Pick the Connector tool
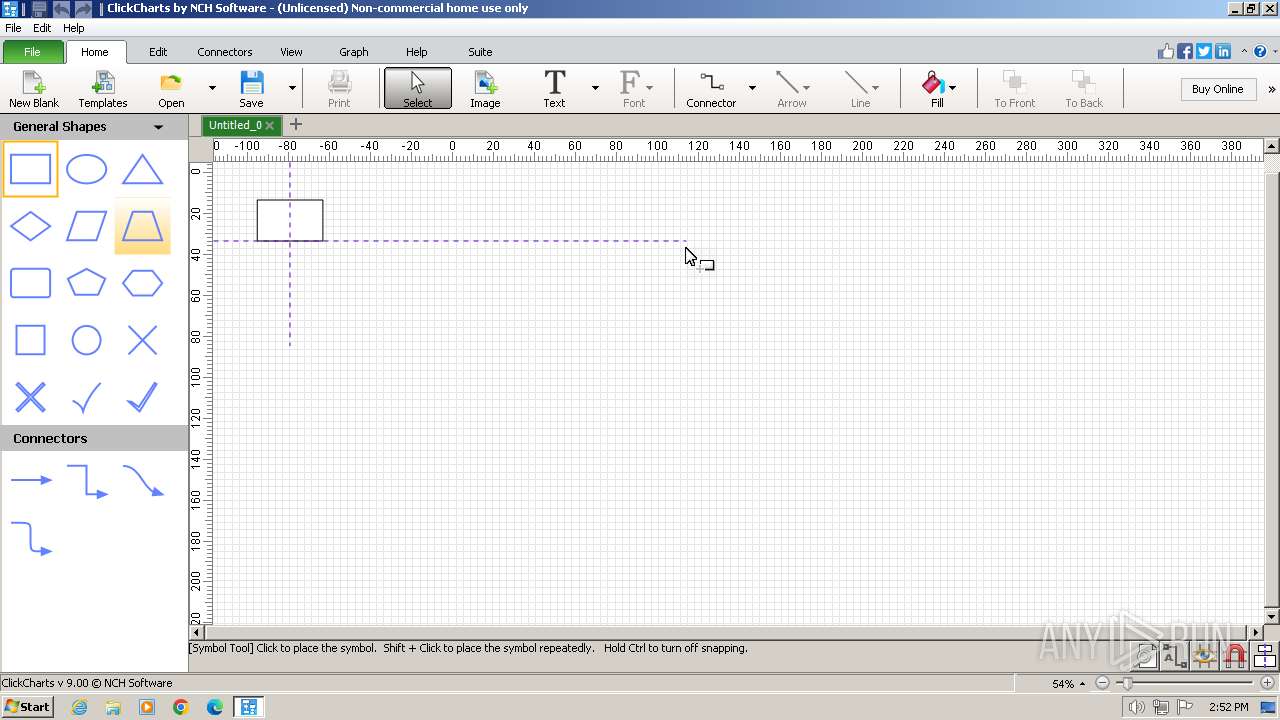This screenshot has height=720, width=1280. point(711,89)
